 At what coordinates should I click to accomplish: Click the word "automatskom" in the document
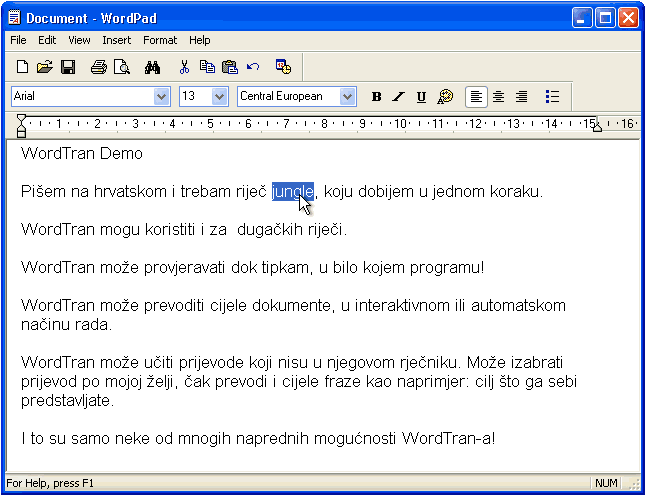click(x=518, y=306)
